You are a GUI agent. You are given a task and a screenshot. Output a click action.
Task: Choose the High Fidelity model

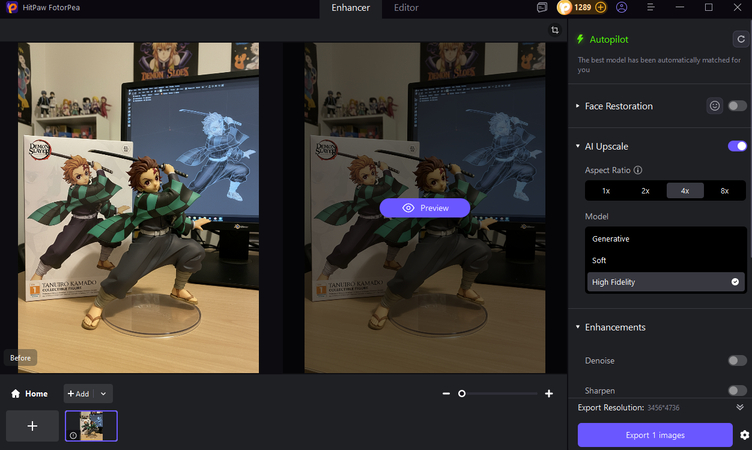(666, 282)
